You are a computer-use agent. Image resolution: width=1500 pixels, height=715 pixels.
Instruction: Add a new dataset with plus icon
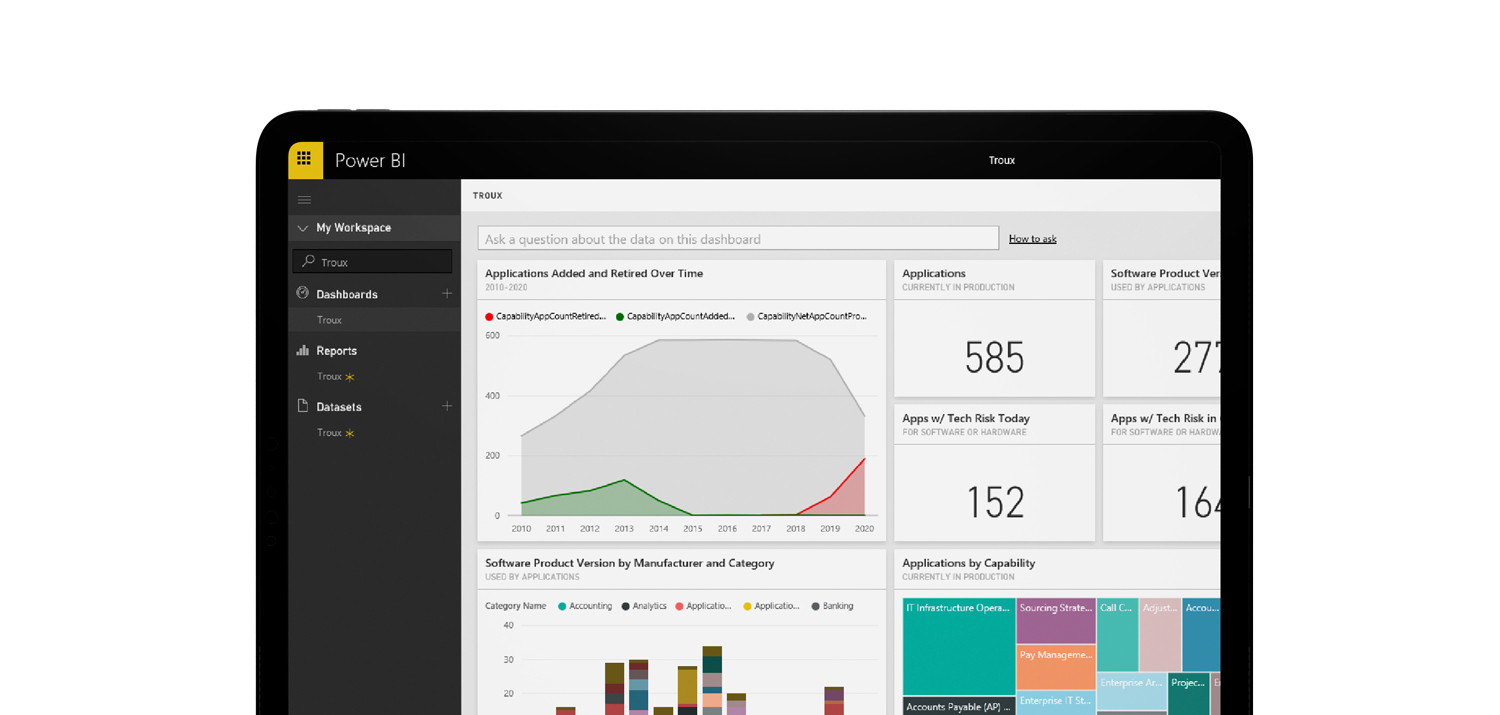[447, 406]
